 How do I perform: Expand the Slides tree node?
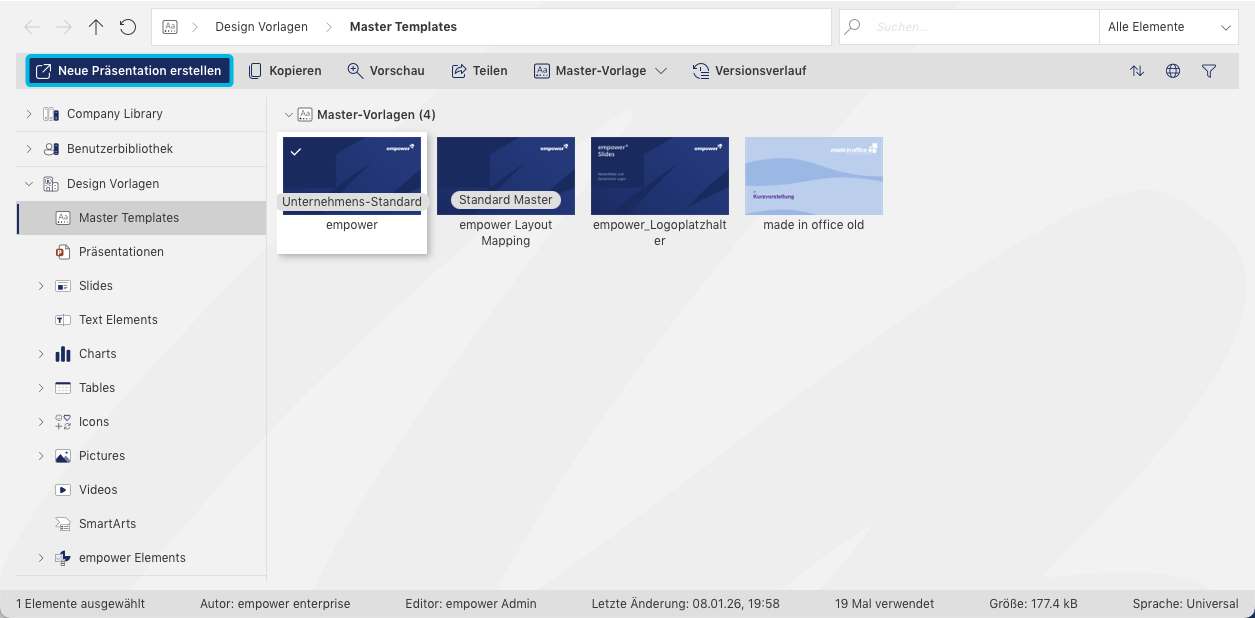coord(41,286)
